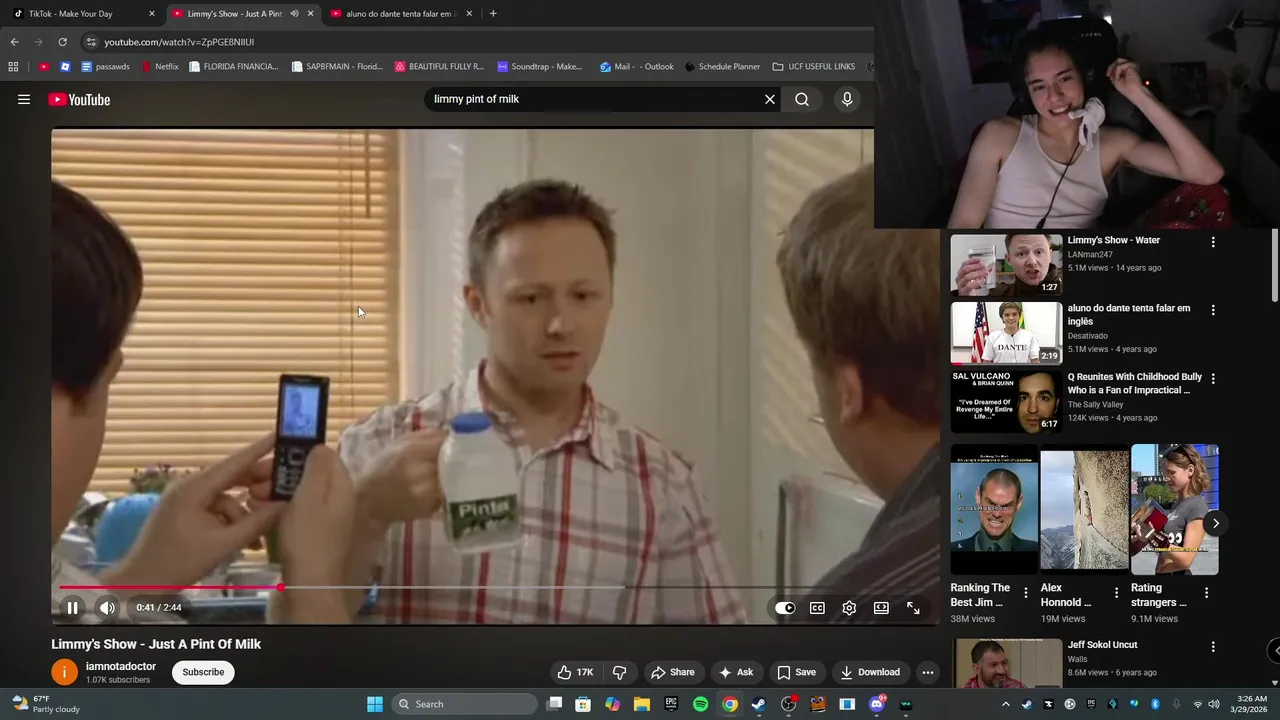Open more actions ellipsis beside Download
The height and width of the screenshot is (720, 1280).
(x=928, y=672)
